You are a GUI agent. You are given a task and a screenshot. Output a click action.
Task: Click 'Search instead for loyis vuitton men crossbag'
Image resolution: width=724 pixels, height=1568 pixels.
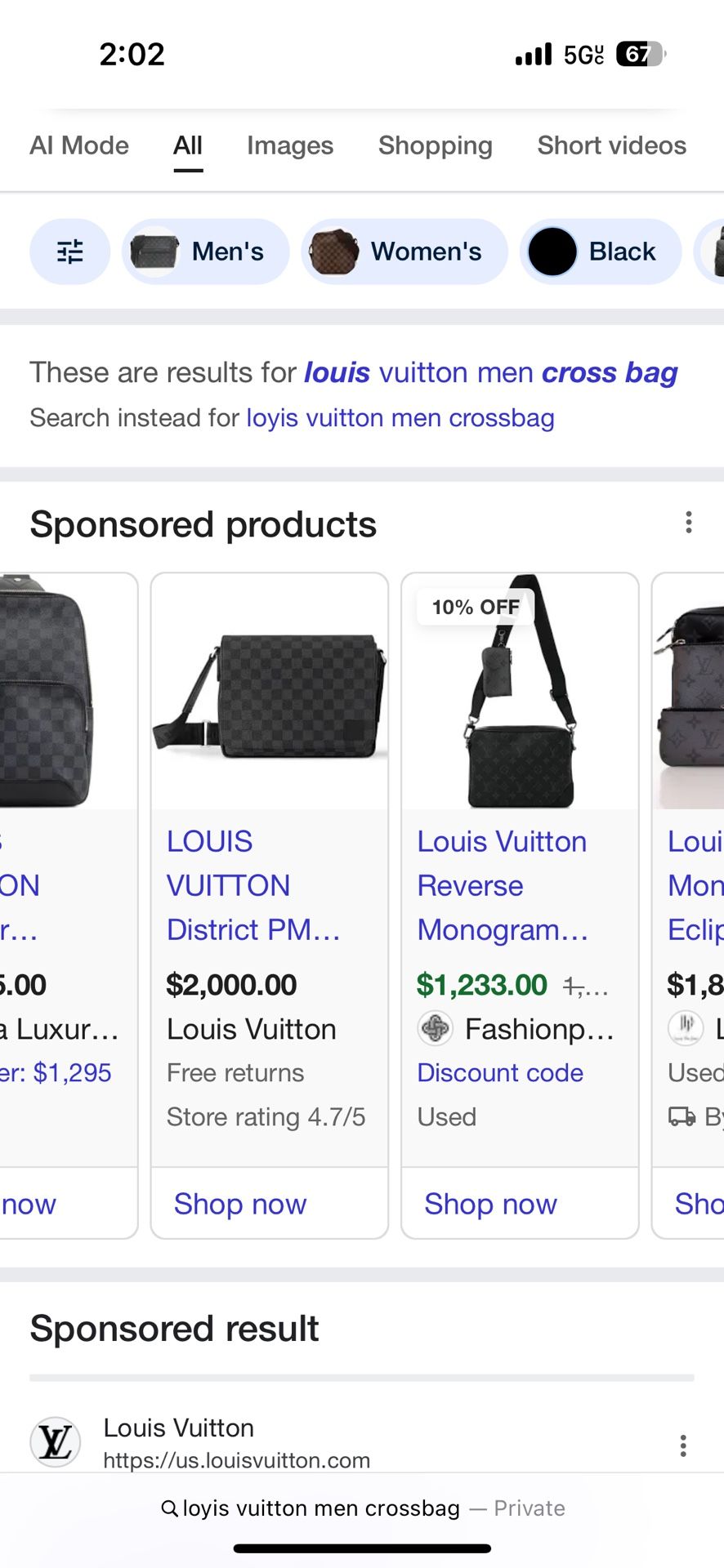400,417
